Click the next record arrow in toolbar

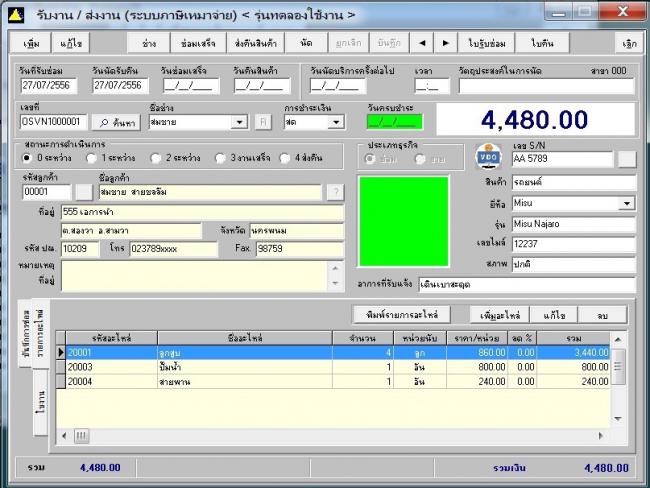point(444,44)
